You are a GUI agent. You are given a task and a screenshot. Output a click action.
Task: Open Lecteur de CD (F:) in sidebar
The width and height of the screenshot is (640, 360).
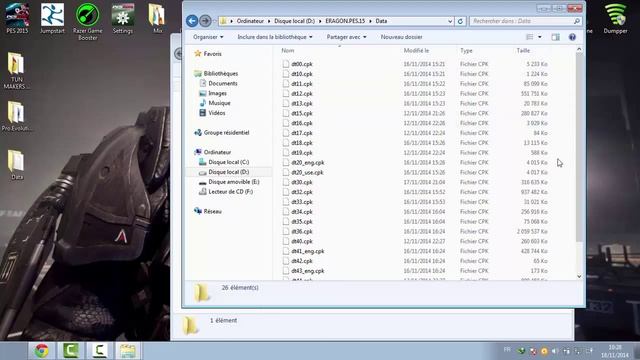[226, 191]
